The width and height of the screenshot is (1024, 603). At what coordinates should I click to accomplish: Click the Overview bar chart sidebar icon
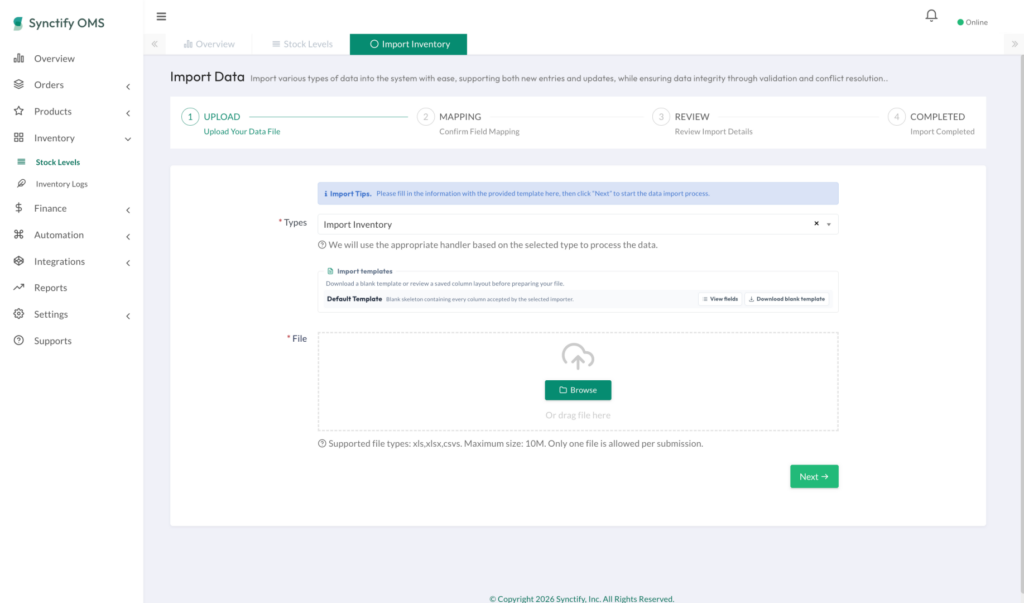point(19,58)
